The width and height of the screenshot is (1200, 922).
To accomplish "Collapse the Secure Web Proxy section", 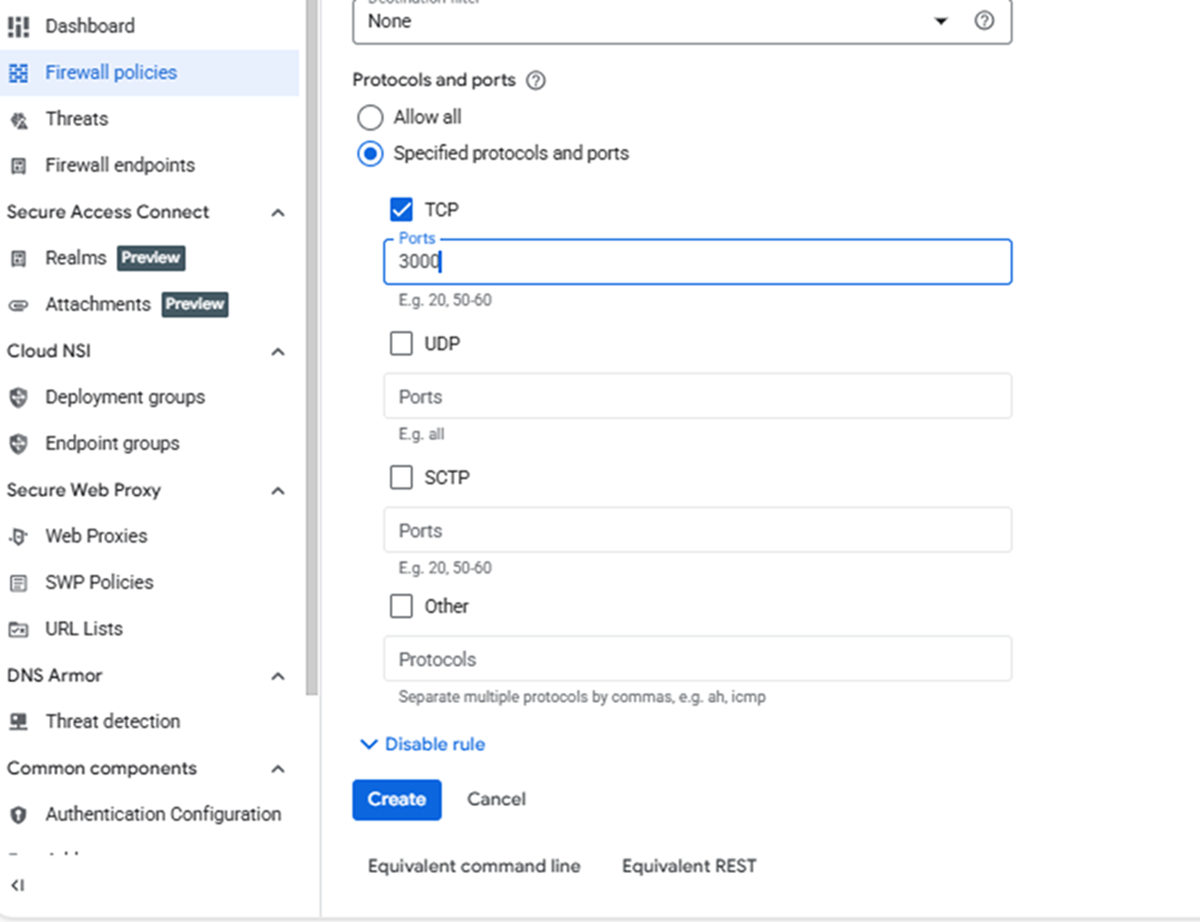I will pyautogui.click(x=278, y=490).
